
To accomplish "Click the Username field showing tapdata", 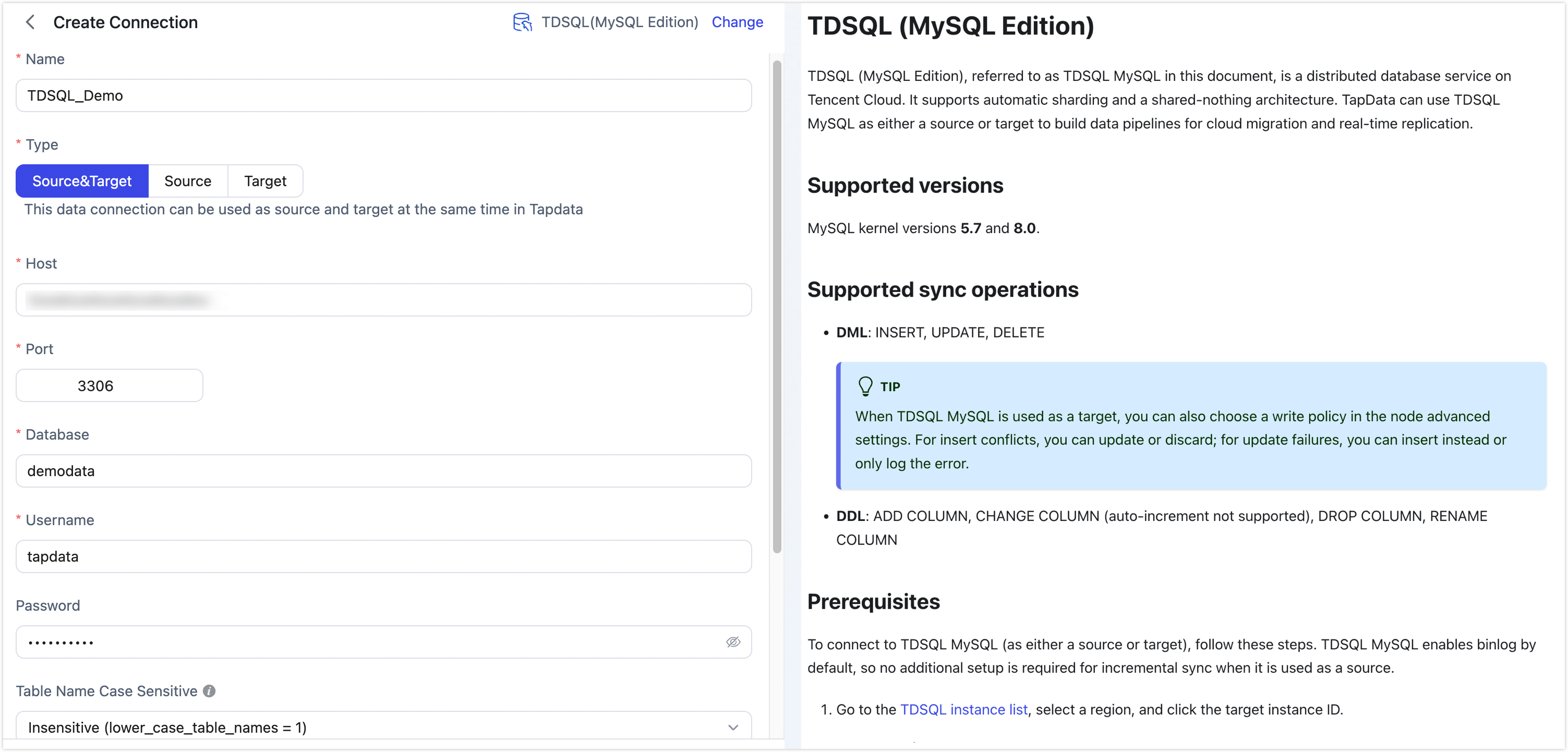I will (x=383, y=556).
